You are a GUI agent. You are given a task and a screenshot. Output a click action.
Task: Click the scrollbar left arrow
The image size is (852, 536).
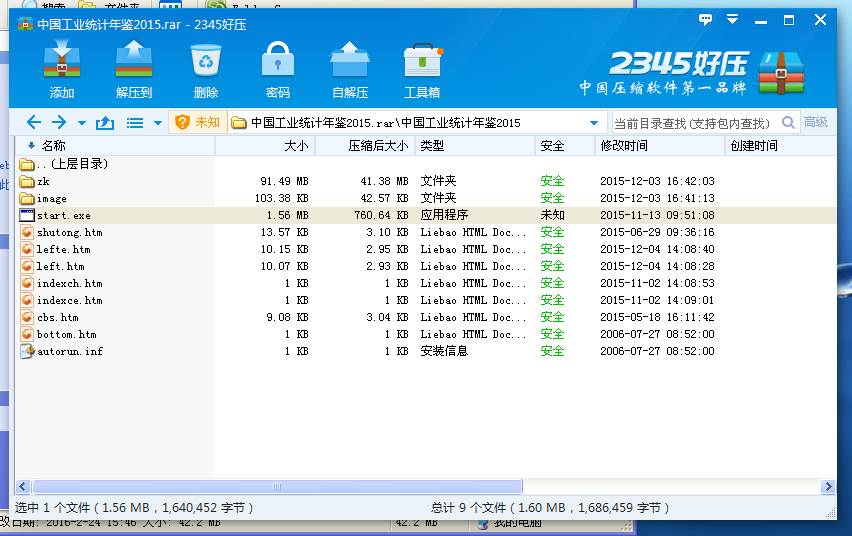[23, 486]
